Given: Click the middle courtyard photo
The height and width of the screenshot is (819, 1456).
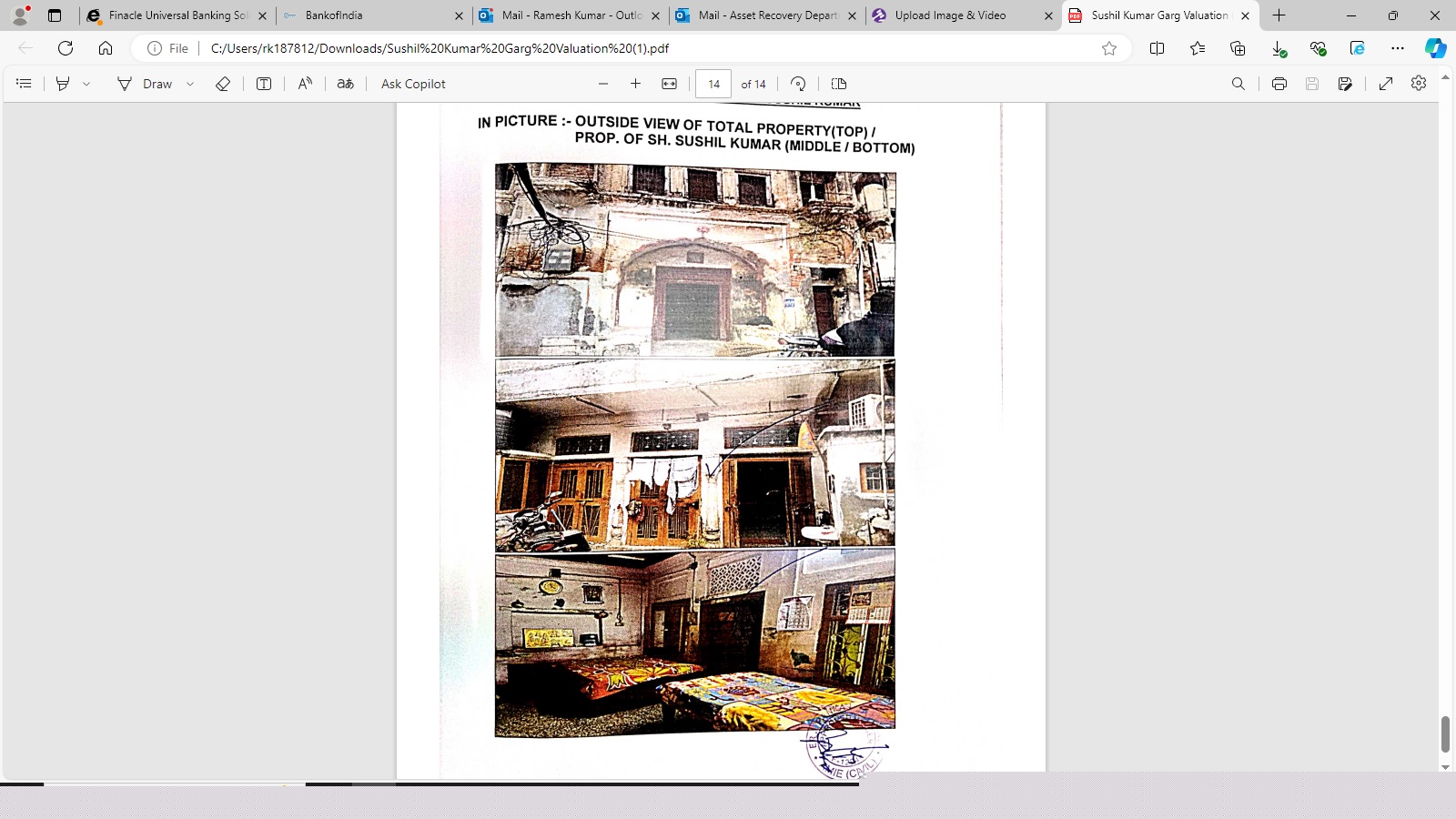Looking at the screenshot, I should [x=695, y=454].
